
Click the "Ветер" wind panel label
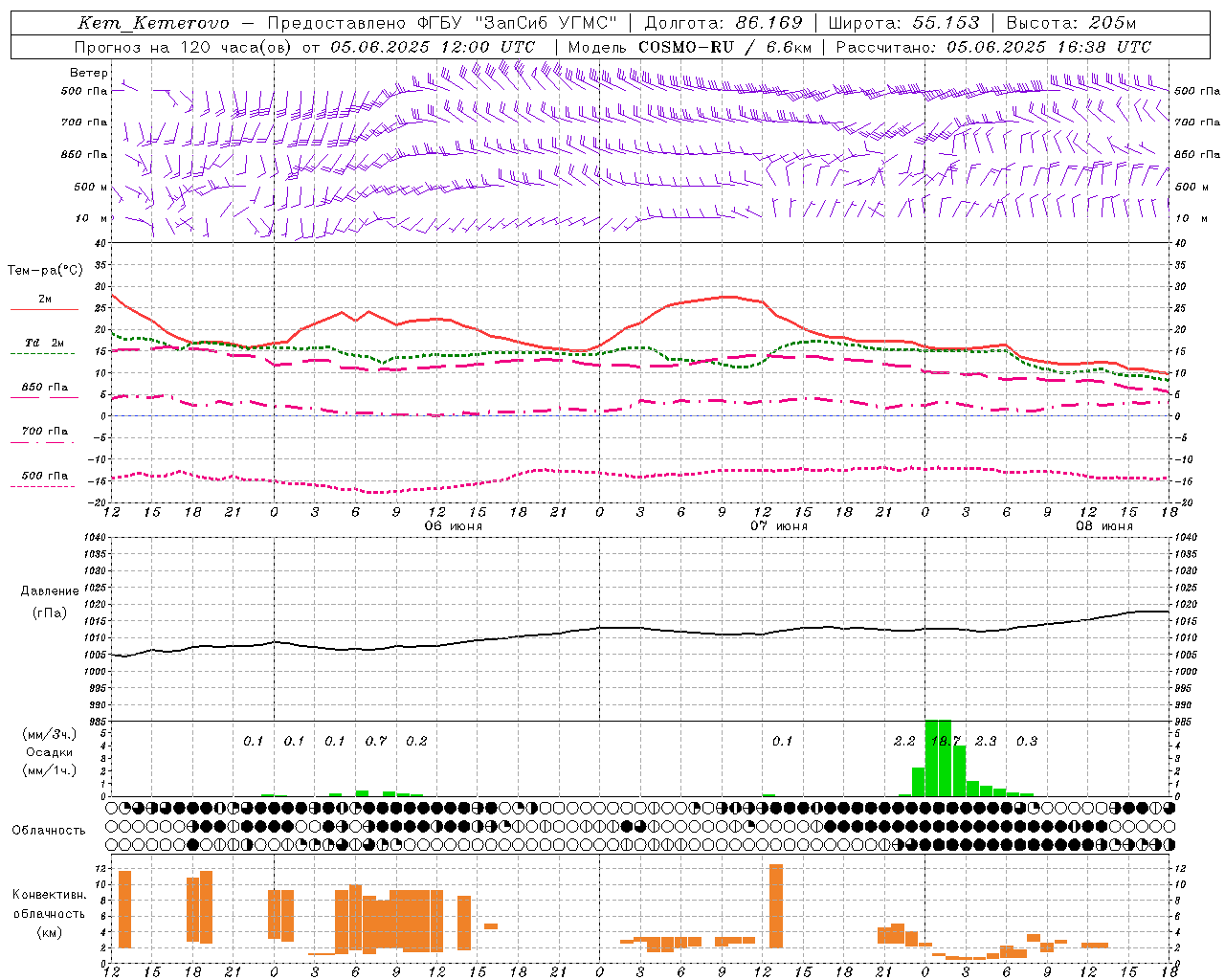(x=89, y=73)
